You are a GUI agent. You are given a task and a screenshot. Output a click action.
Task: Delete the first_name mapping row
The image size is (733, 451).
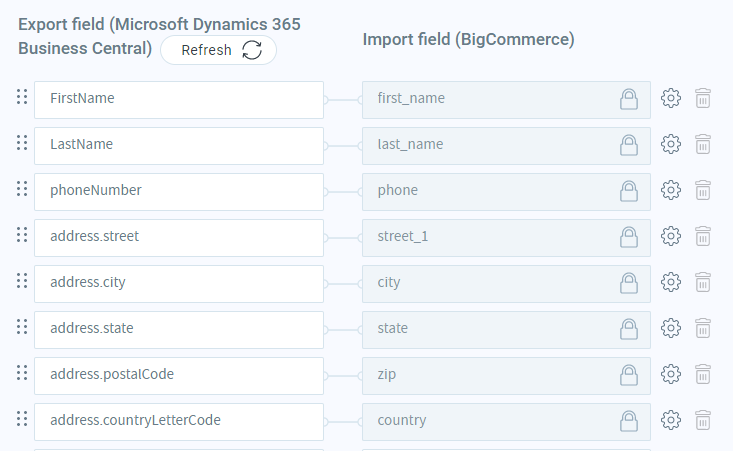(x=703, y=98)
